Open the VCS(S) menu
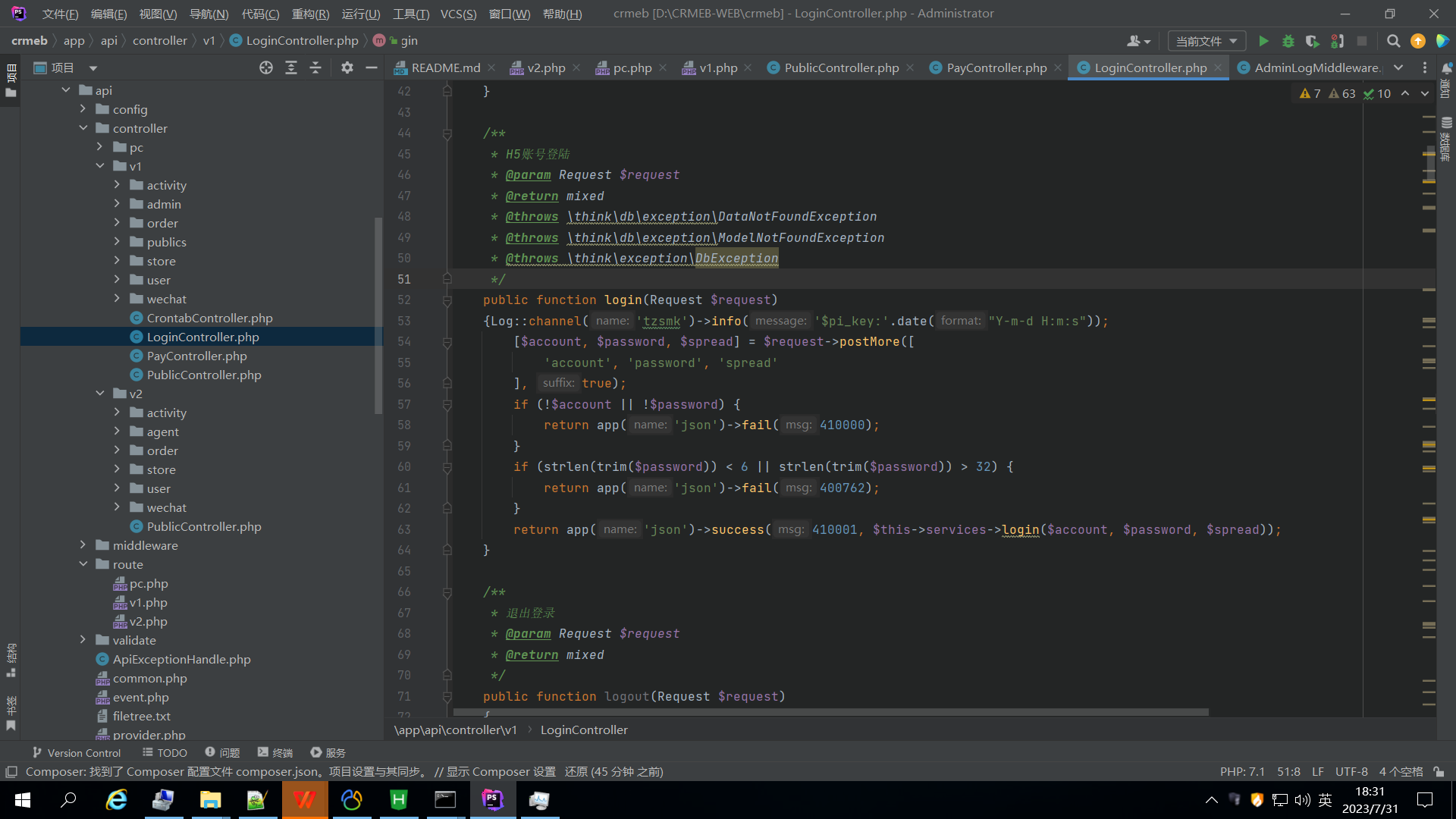The width and height of the screenshot is (1456, 819). (x=458, y=14)
